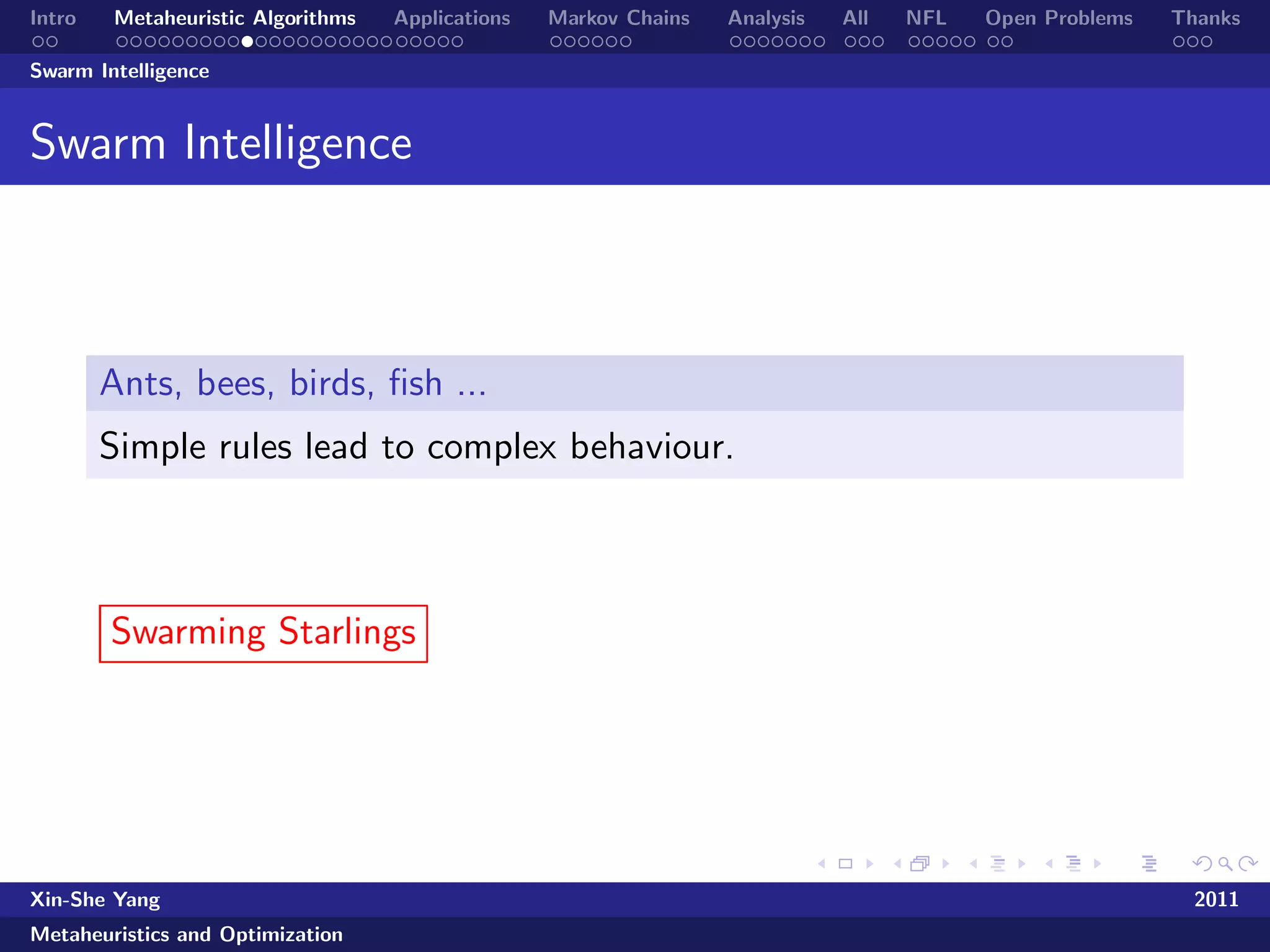Click the large Swarm Intelligence slide title
The width and height of the screenshot is (1270, 952).
coord(221,143)
